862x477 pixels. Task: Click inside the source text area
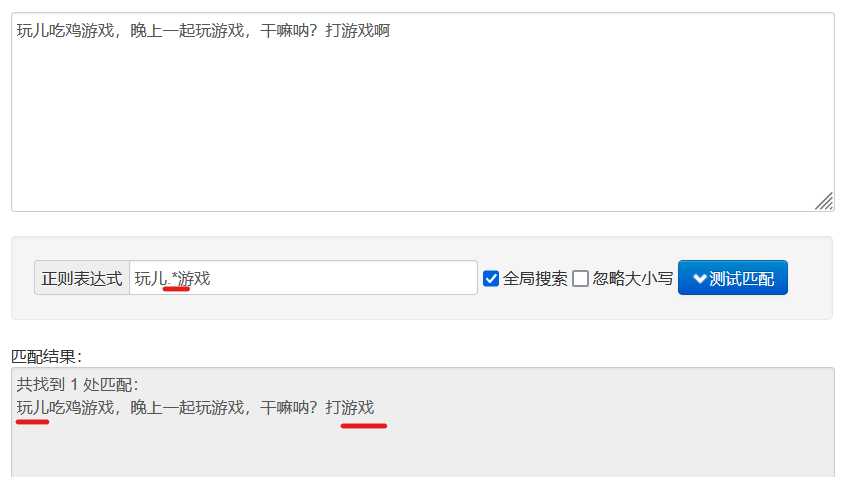click(x=423, y=112)
